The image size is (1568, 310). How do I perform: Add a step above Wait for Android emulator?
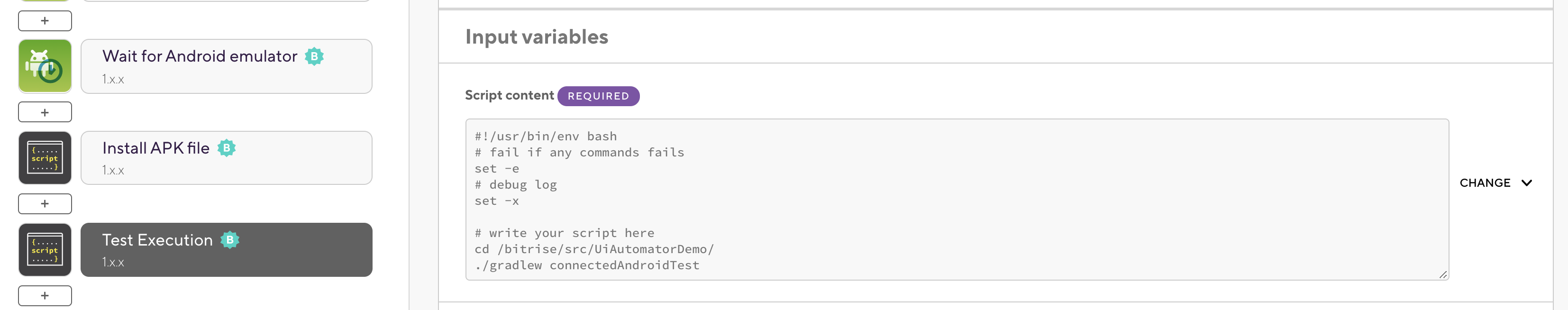45,21
